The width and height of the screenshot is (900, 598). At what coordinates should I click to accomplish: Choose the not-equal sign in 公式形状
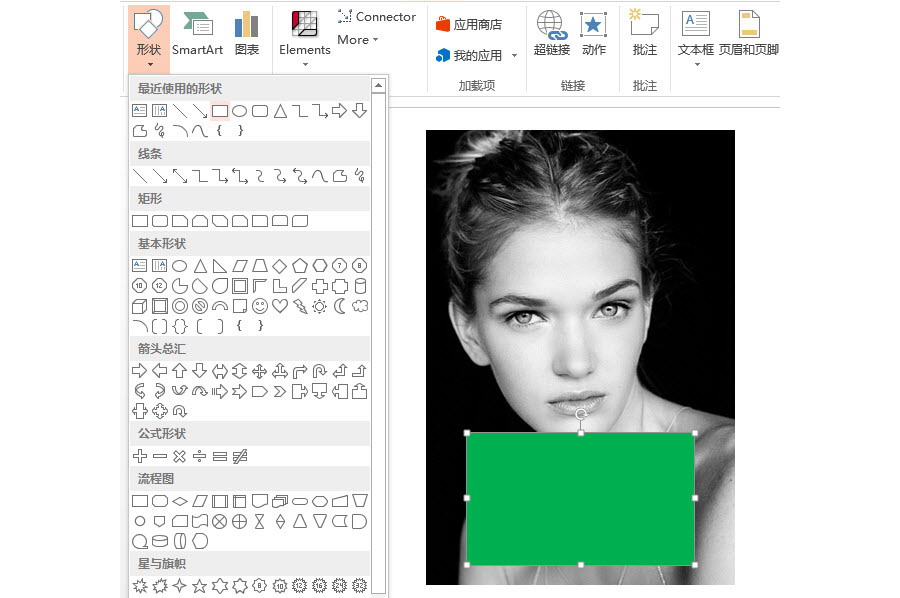pyautogui.click(x=240, y=456)
